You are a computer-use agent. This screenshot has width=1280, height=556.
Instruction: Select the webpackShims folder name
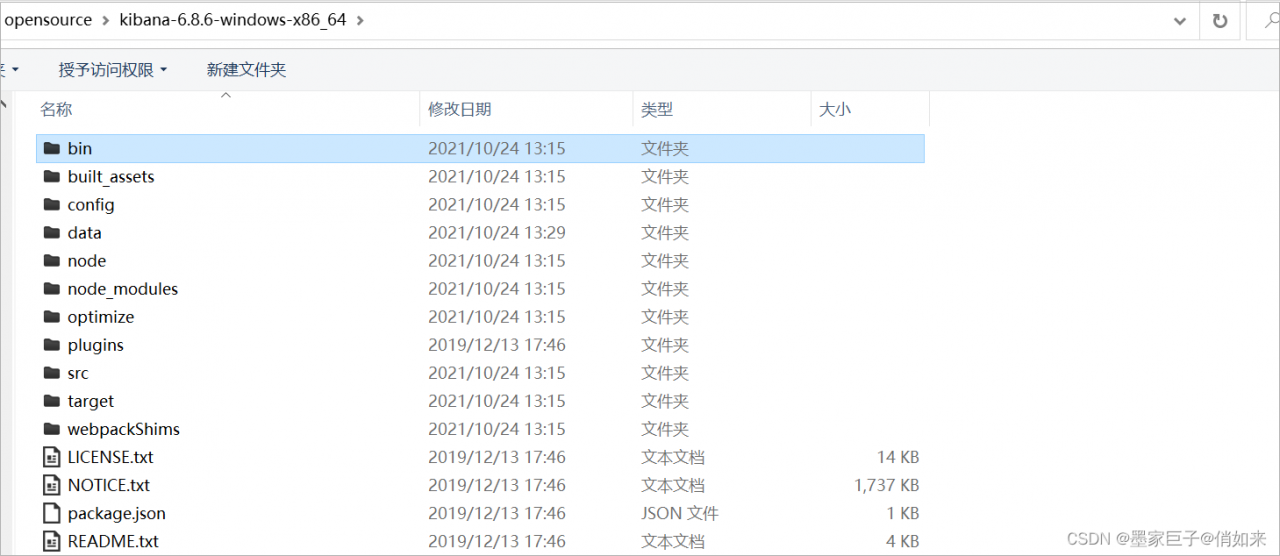(124, 428)
